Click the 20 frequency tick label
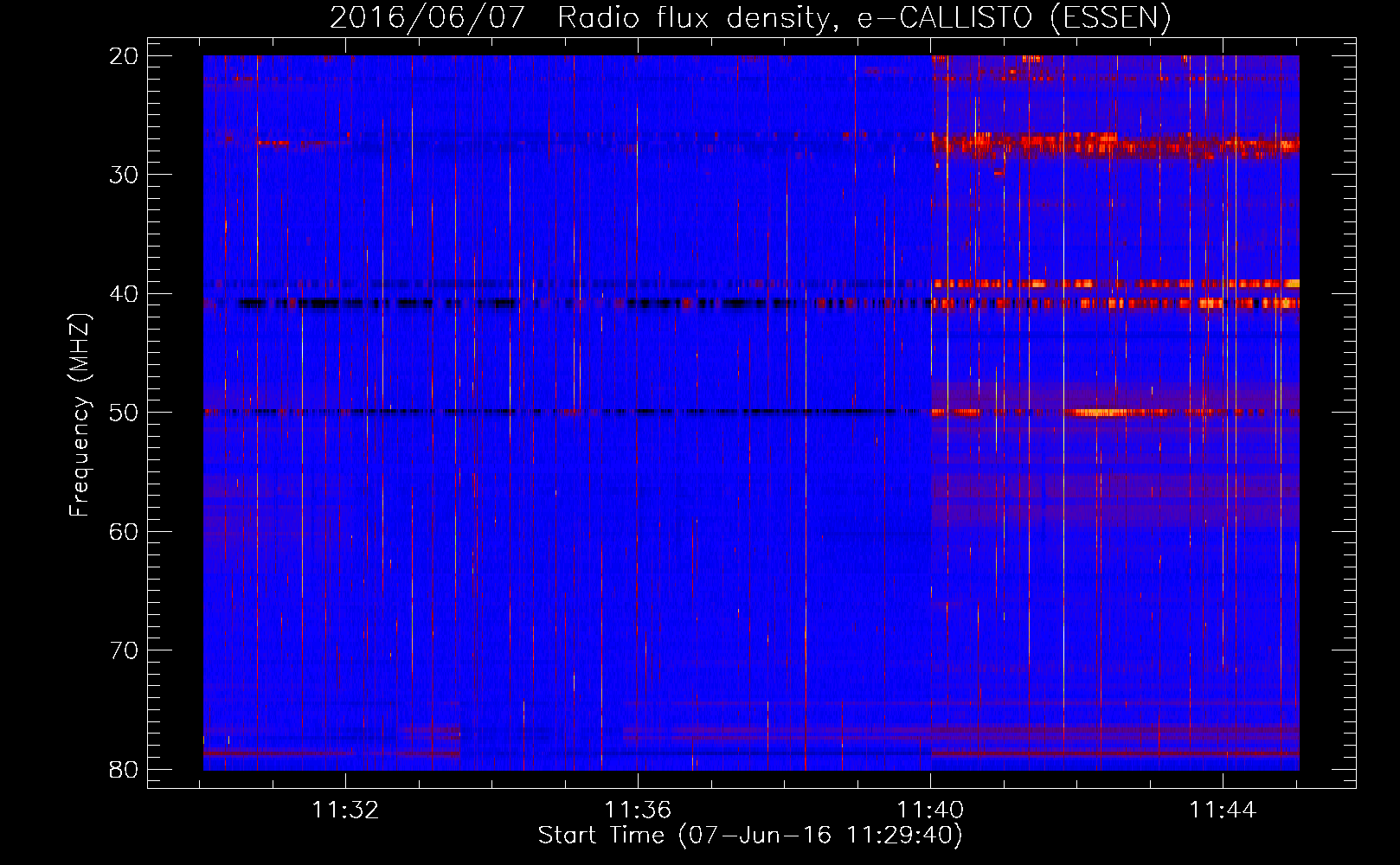1400x865 pixels. coord(124,56)
